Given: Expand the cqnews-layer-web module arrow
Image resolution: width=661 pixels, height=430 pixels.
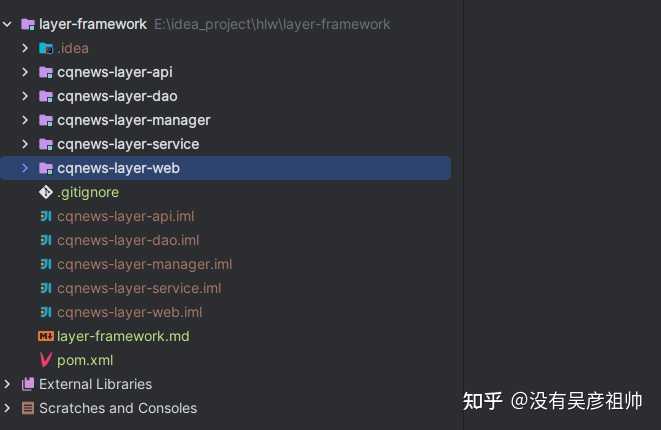Looking at the screenshot, I should 25,168.
